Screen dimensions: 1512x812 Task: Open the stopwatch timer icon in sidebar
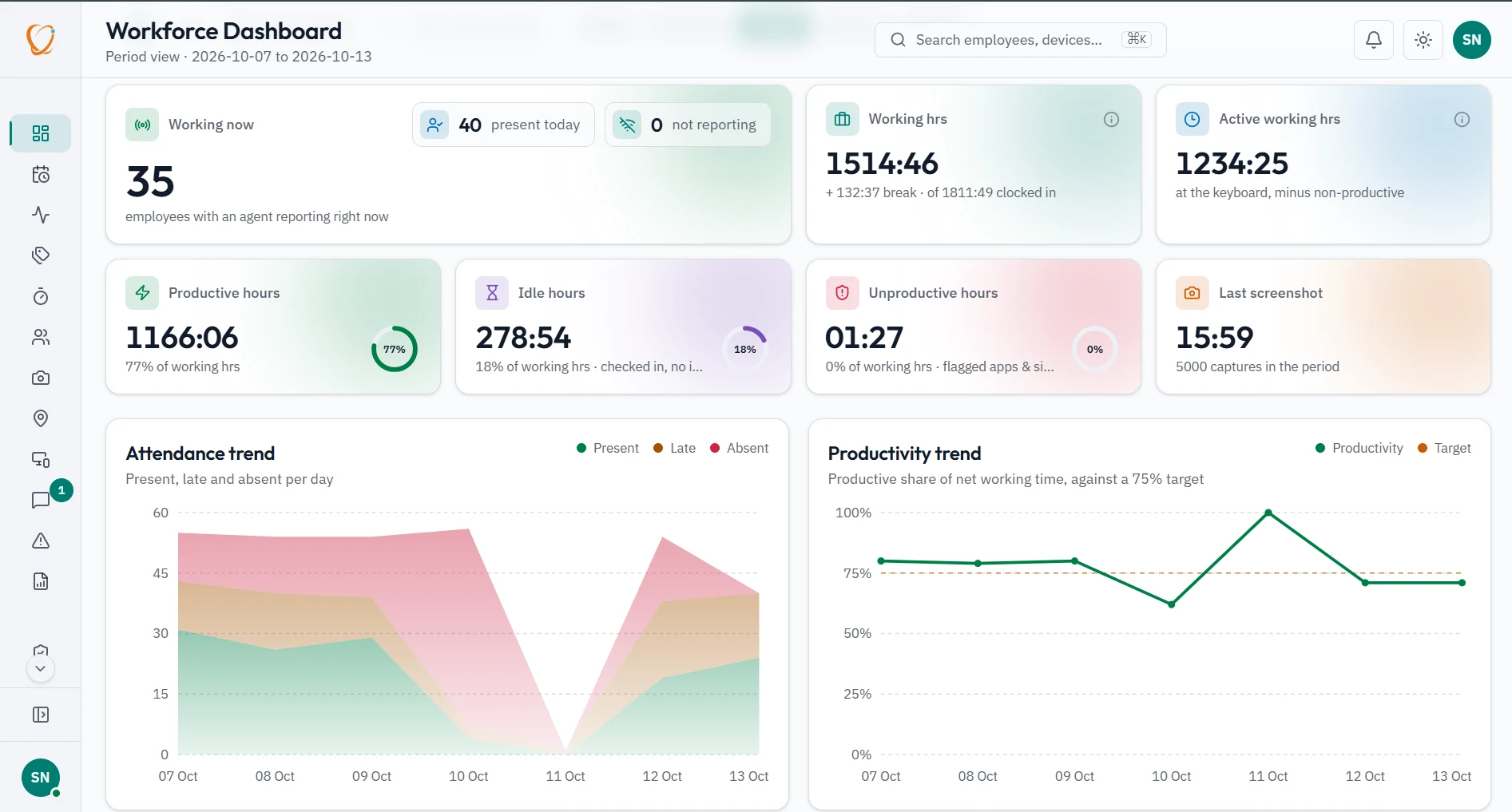[41, 297]
